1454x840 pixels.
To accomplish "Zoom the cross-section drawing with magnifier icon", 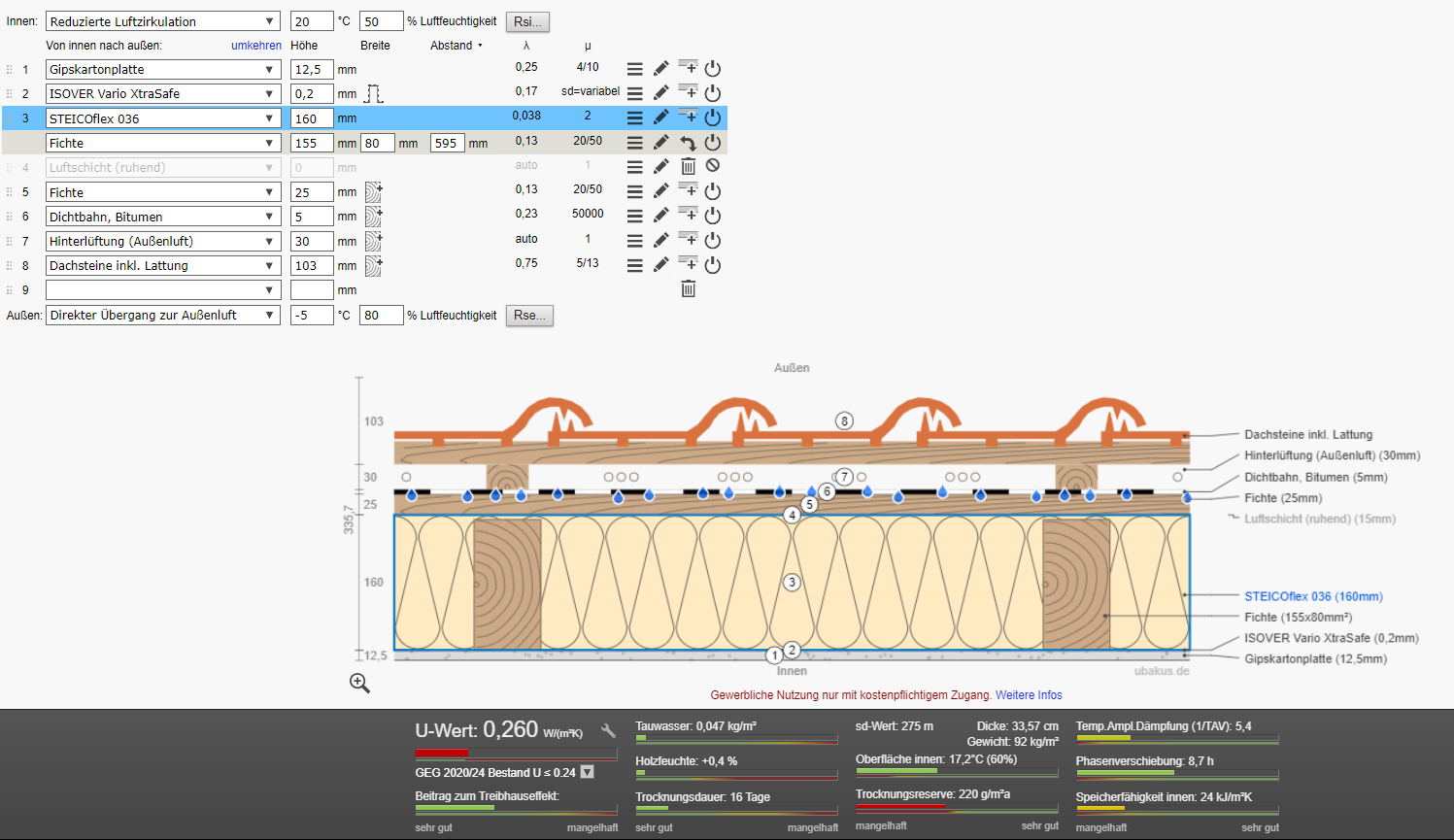I will [x=359, y=683].
